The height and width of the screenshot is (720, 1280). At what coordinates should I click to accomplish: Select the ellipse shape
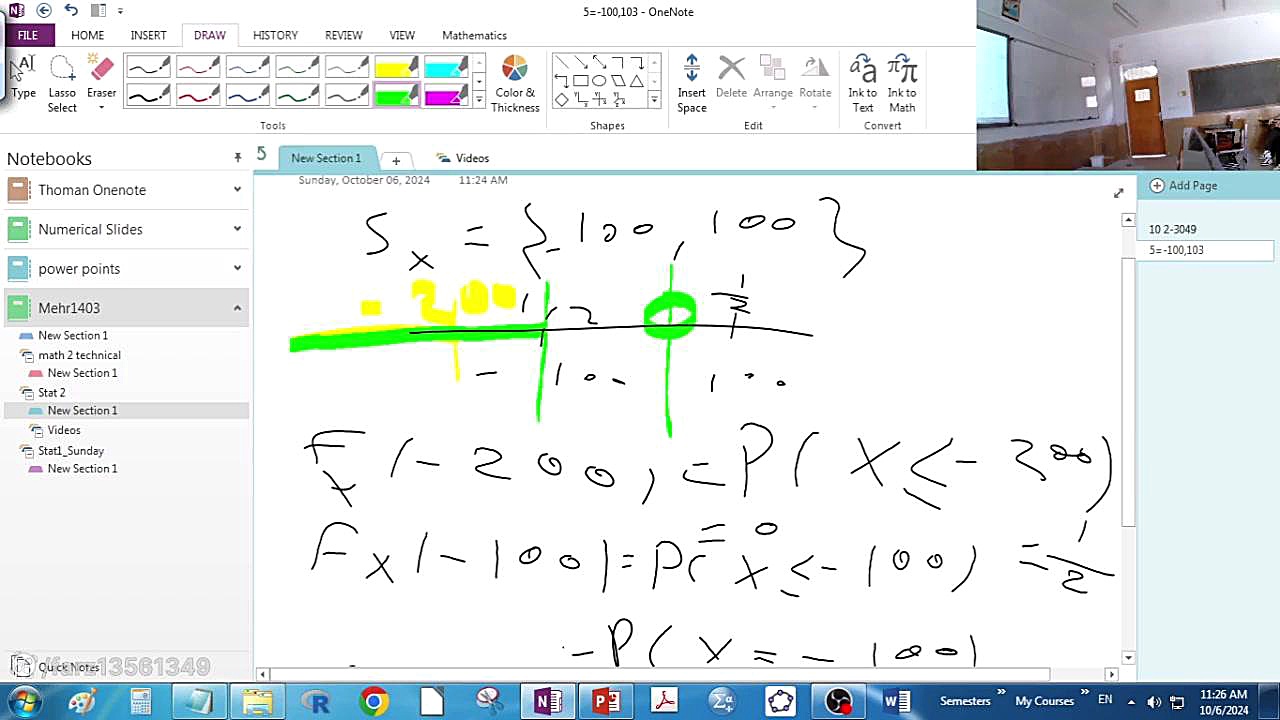pyautogui.click(x=598, y=81)
